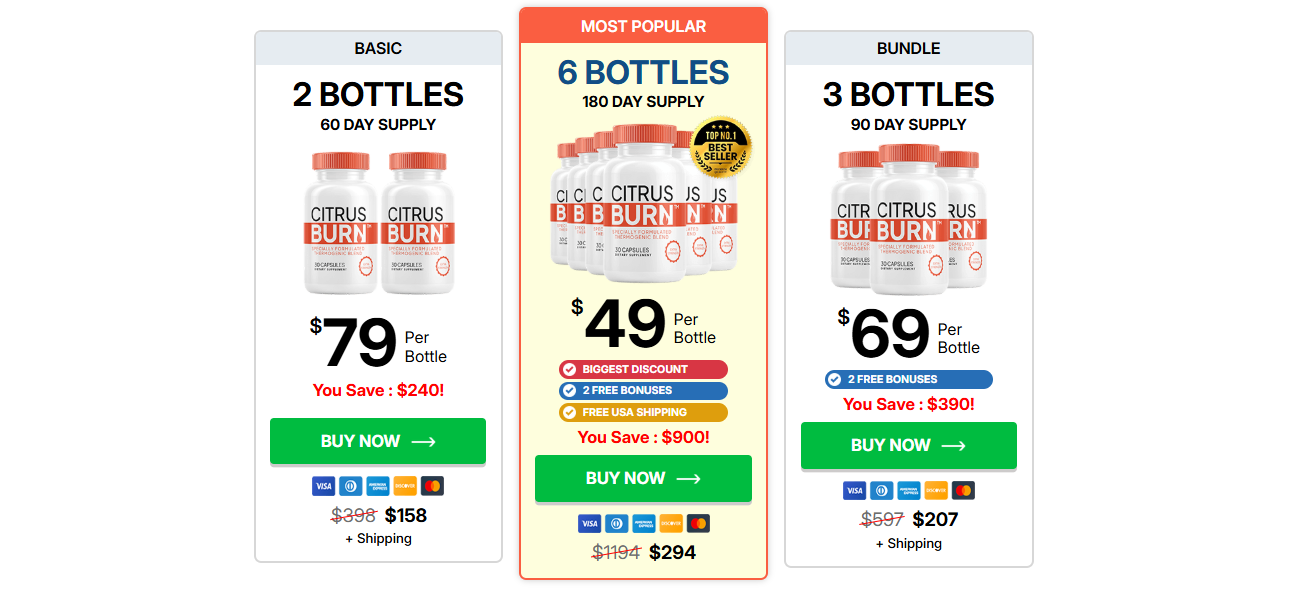Click the Diners Club icon in Bundle plan

tap(881, 491)
